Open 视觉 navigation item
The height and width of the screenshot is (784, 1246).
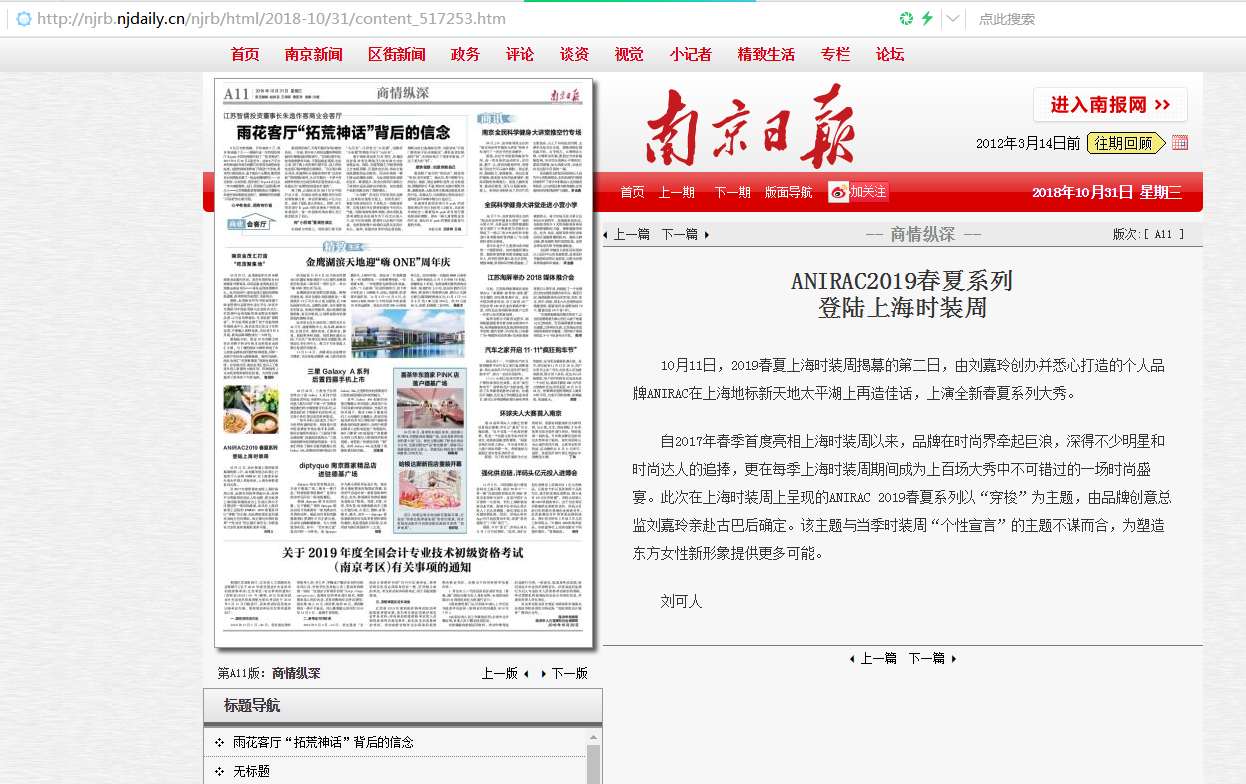pos(629,54)
